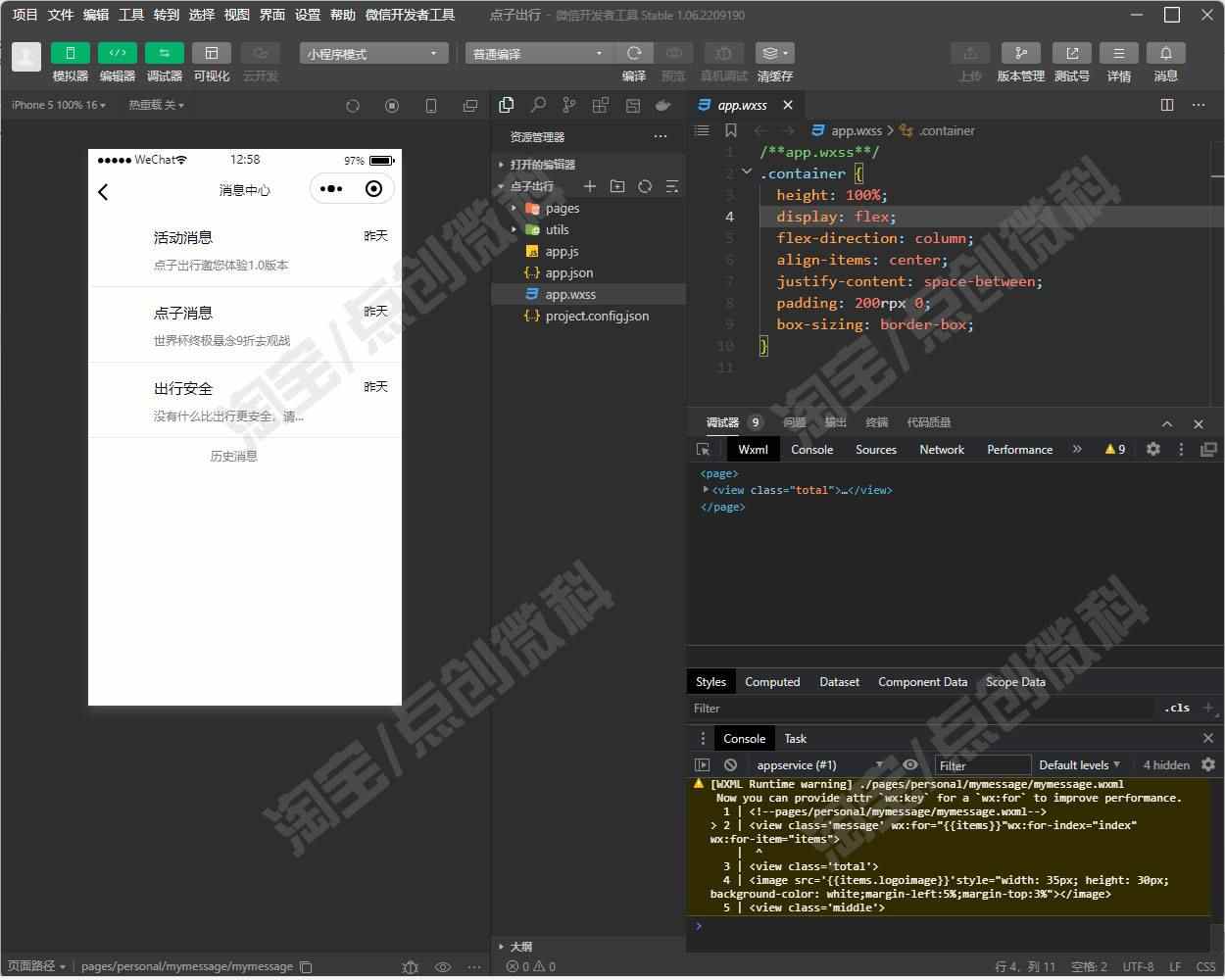Screen dimensions: 1225x980
Task: Switch to the Network devtools tab
Action: pos(942,450)
